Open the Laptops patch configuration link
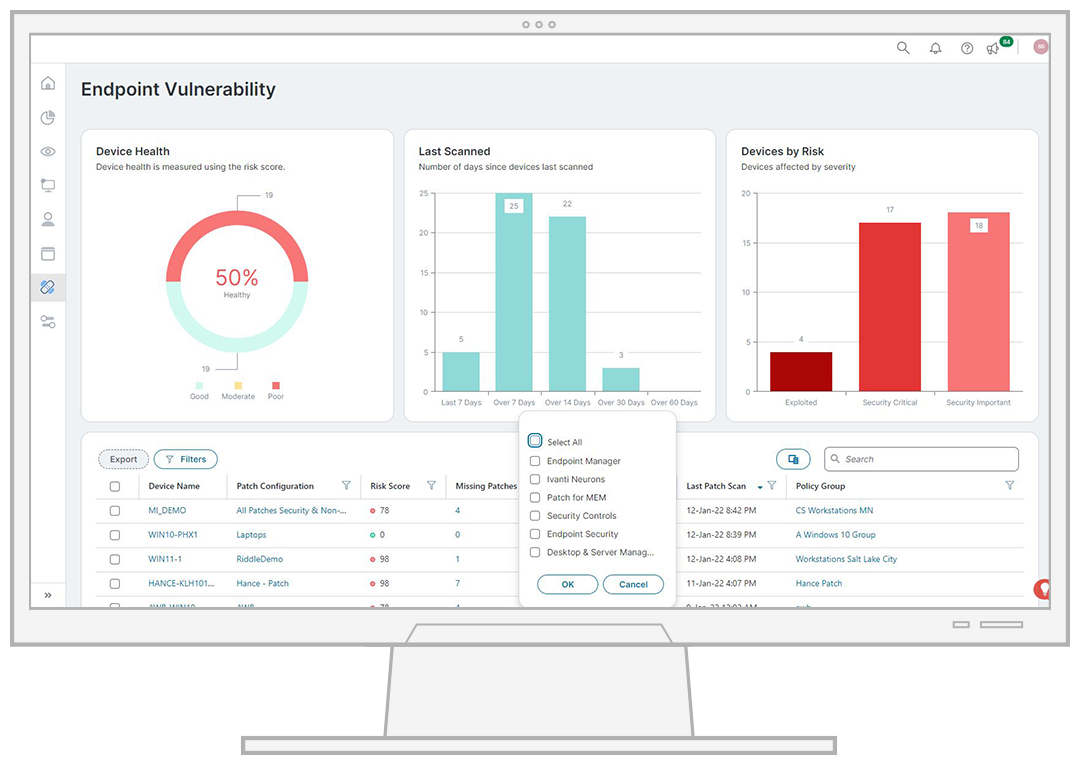 point(251,534)
